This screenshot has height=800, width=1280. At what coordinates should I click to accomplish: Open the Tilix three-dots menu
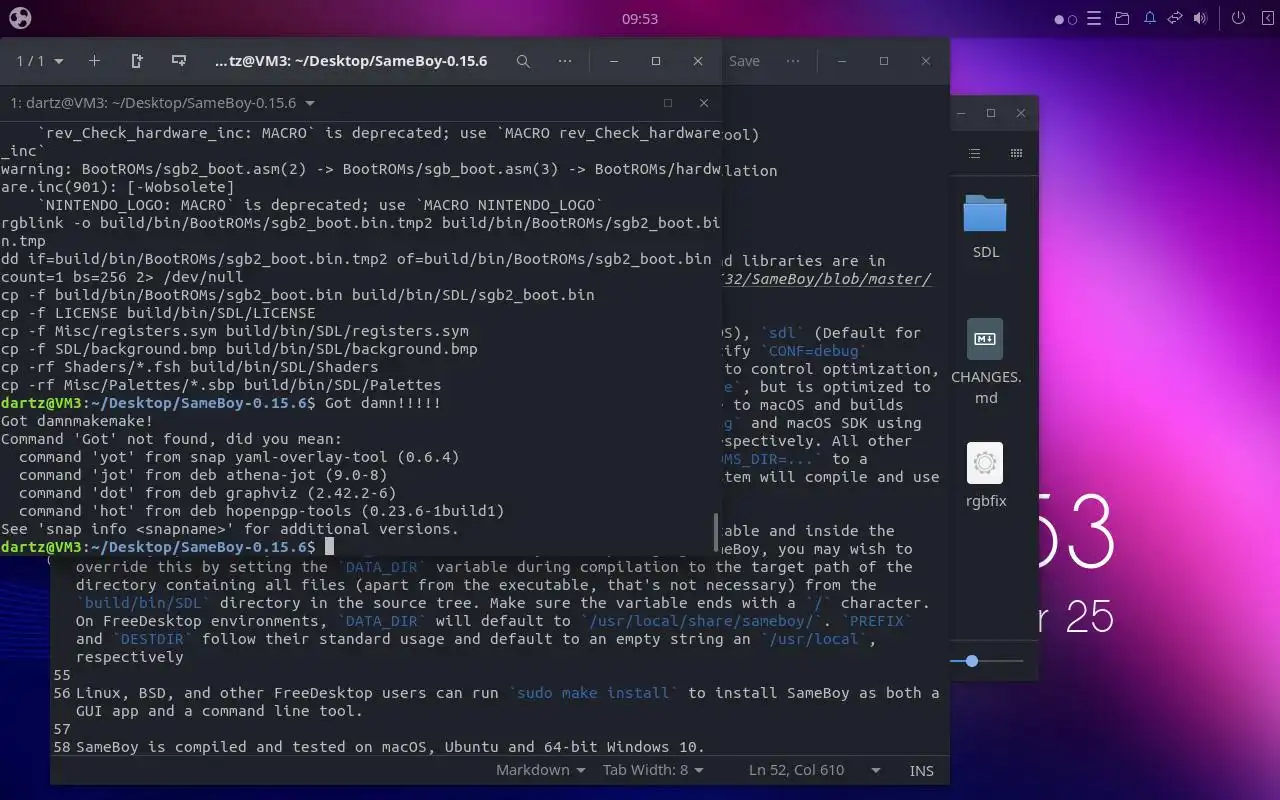coord(565,61)
